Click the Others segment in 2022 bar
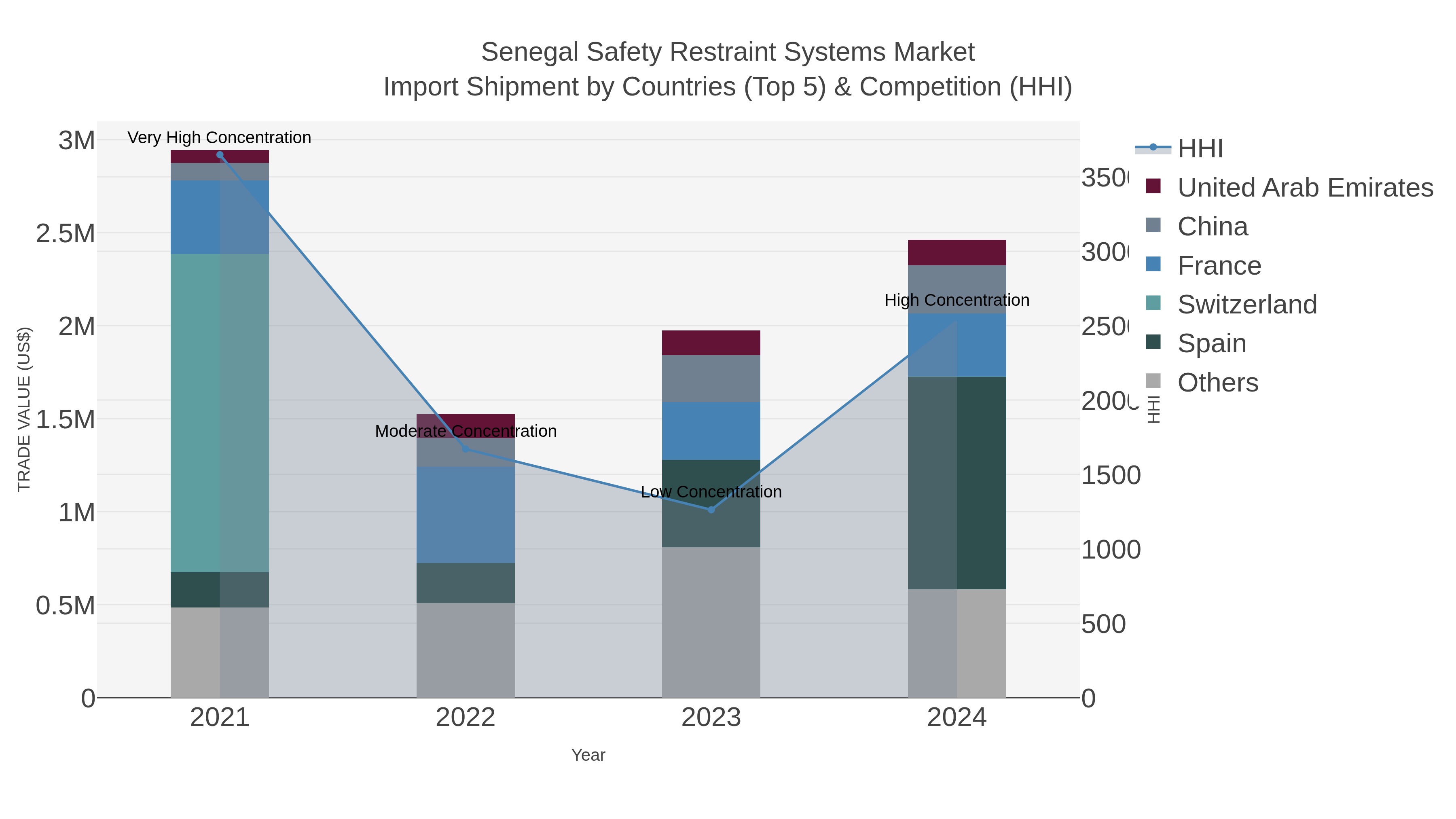The width and height of the screenshot is (1456, 819). point(466,650)
